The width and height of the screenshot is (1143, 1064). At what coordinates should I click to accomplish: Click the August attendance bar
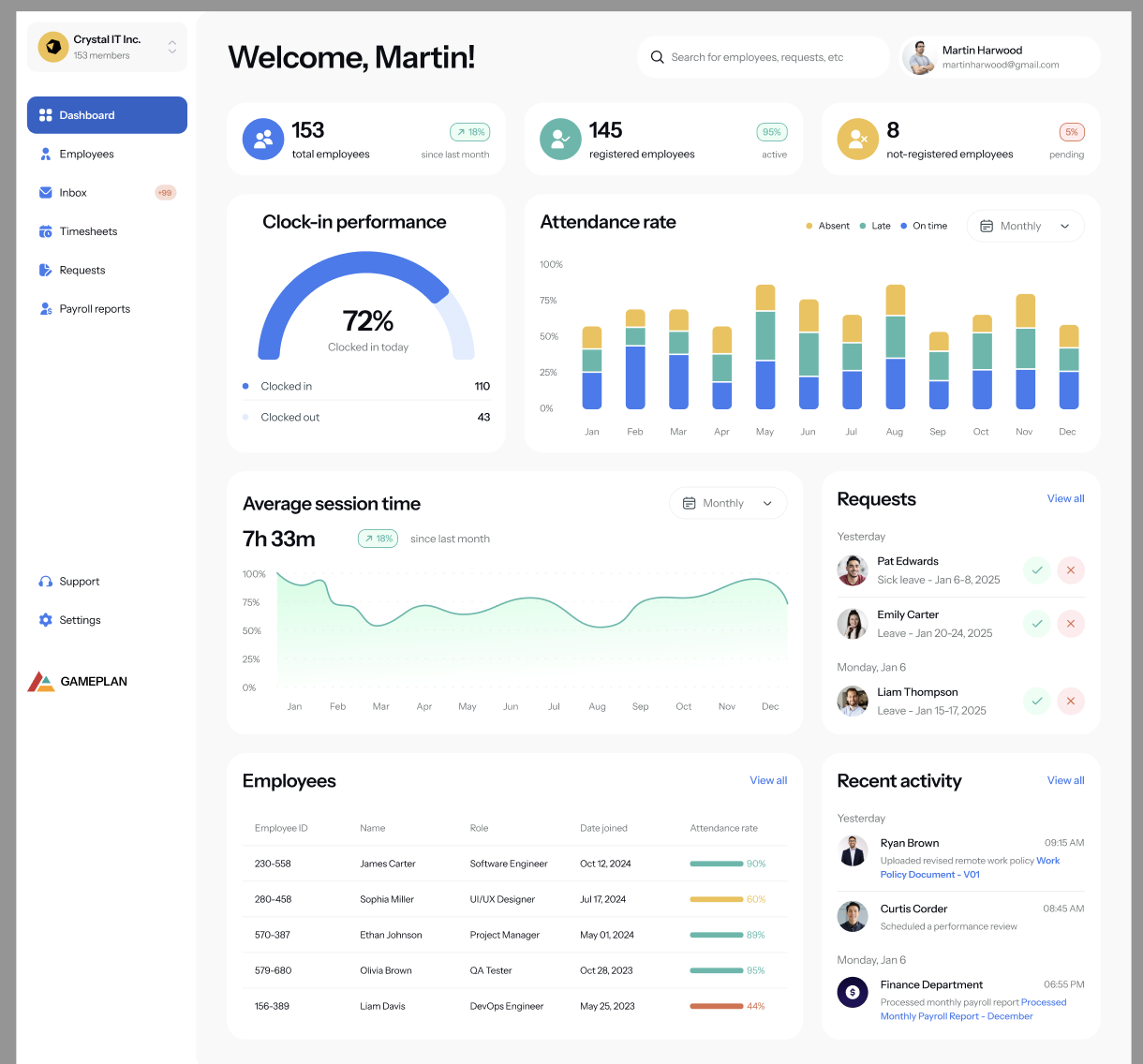click(896, 347)
